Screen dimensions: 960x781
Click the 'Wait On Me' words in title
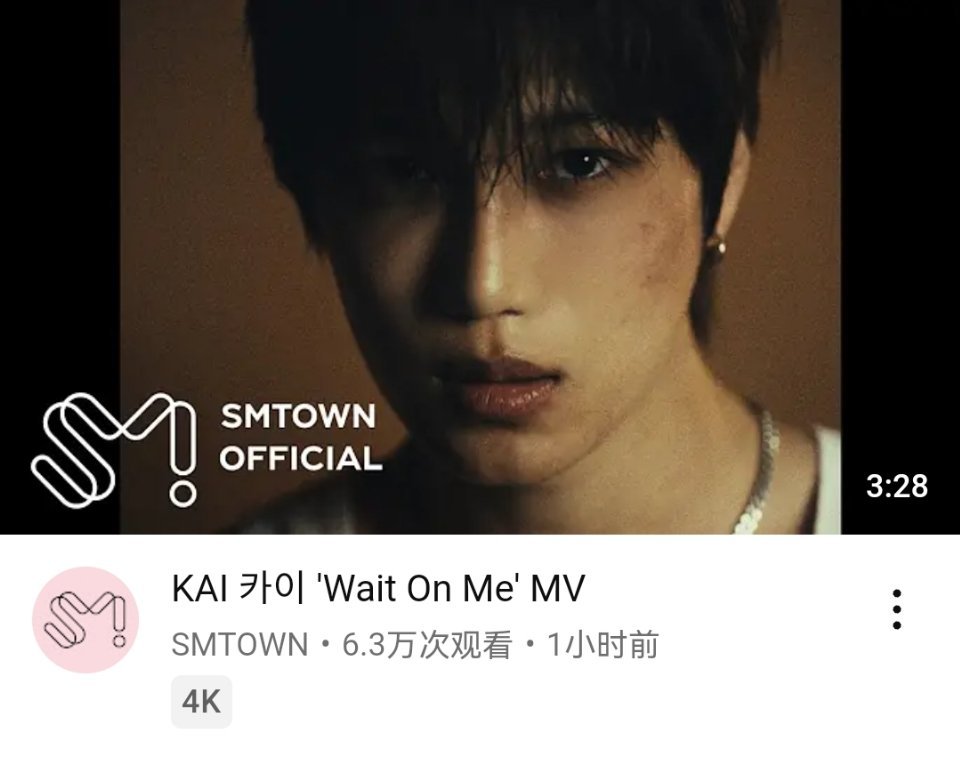pyautogui.click(x=419, y=588)
